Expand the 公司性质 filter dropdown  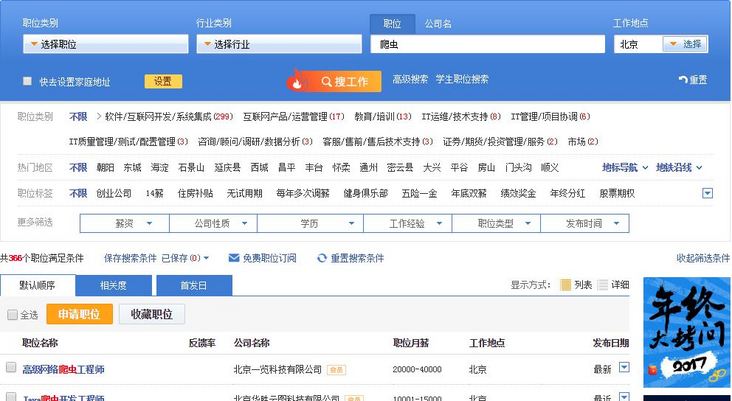[x=213, y=224]
